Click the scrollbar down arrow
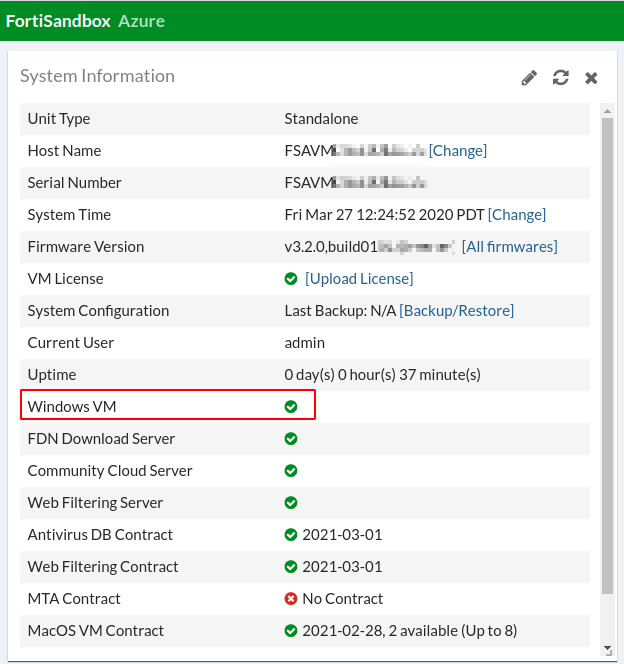Image resolution: width=624 pixels, height=664 pixels. point(607,649)
